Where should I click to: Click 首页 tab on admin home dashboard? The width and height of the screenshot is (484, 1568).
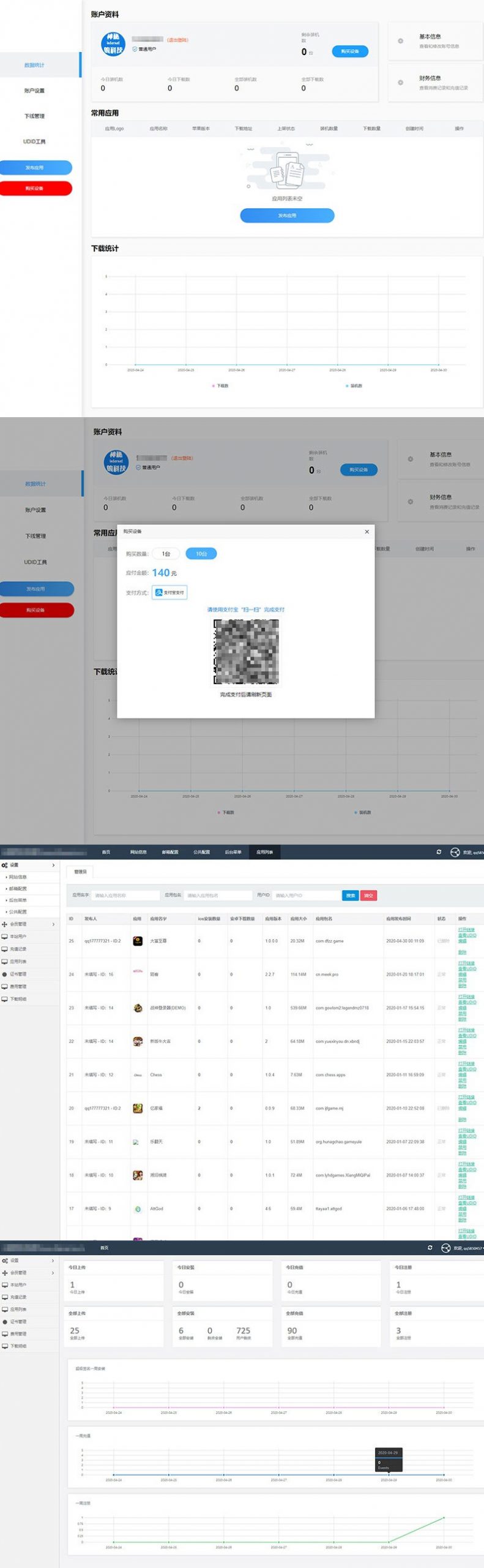(x=105, y=1248)
